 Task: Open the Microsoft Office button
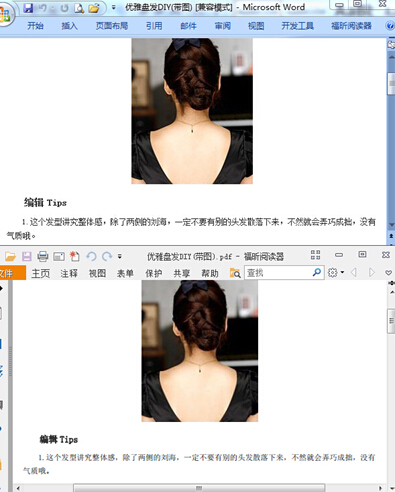point(6,14)
